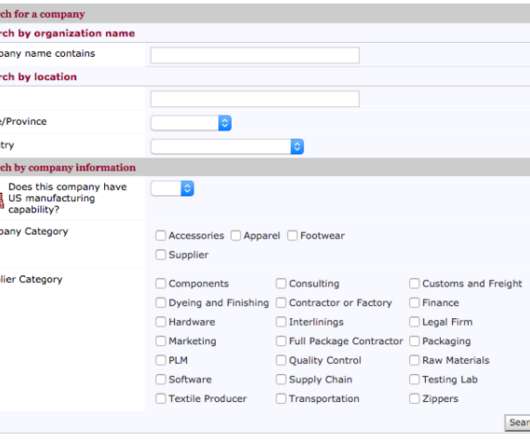Click the 'Does this company have US manufacturing capability?' text
This screenshot has width=530, height=443.
coord(68,198)
